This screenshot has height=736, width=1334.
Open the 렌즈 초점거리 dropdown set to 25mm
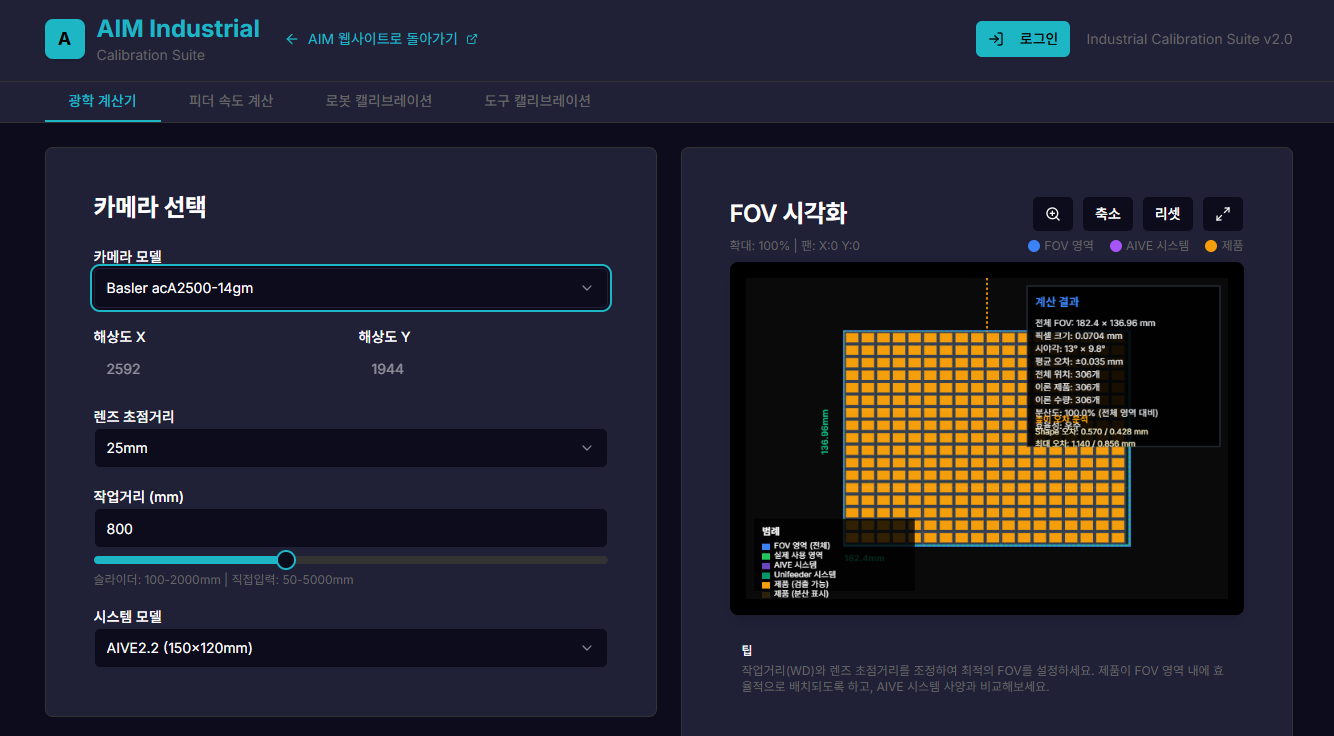(350, 448)
